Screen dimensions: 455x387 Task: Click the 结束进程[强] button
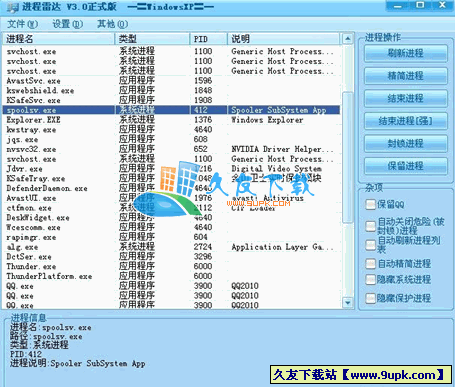(x=405, y=121)
